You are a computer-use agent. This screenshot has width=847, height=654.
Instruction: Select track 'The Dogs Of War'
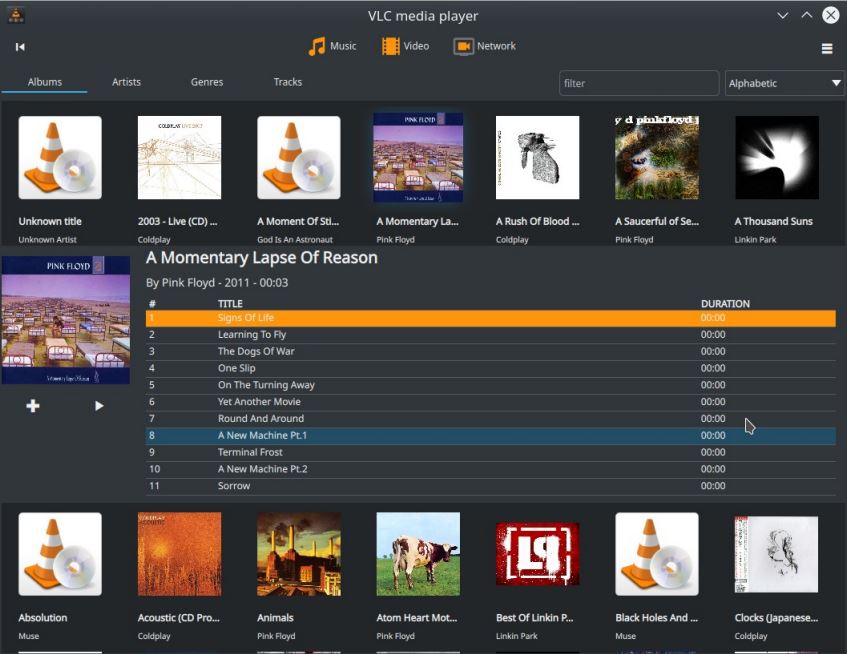tap(490, 352)
